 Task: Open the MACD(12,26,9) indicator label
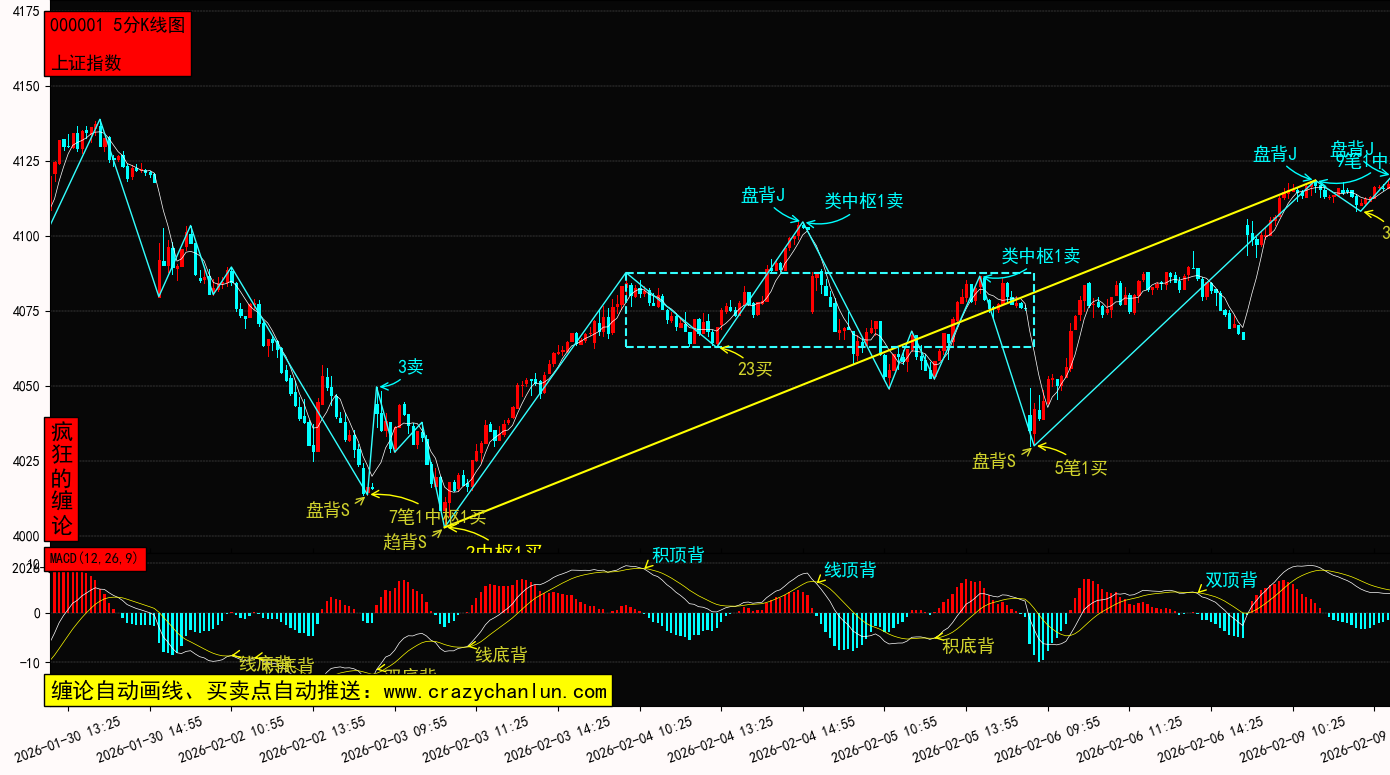tap(97, 558)
